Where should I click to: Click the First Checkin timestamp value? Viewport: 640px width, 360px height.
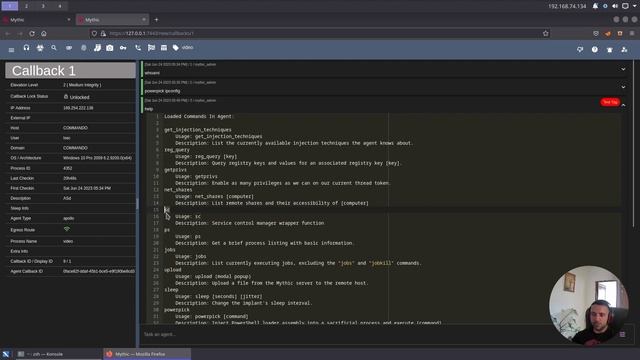pos(87,188)
